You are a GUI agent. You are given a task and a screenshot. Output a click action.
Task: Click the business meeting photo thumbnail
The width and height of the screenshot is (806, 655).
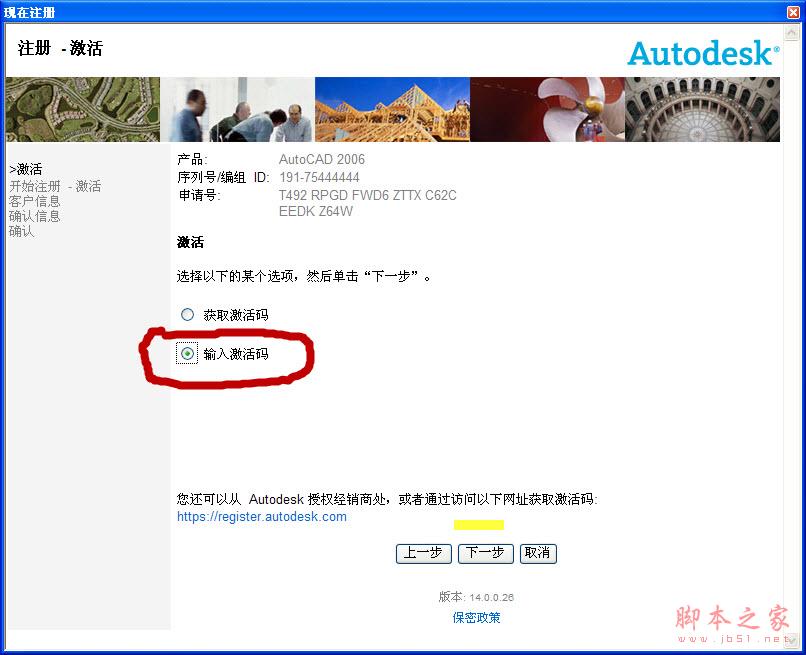238,110
